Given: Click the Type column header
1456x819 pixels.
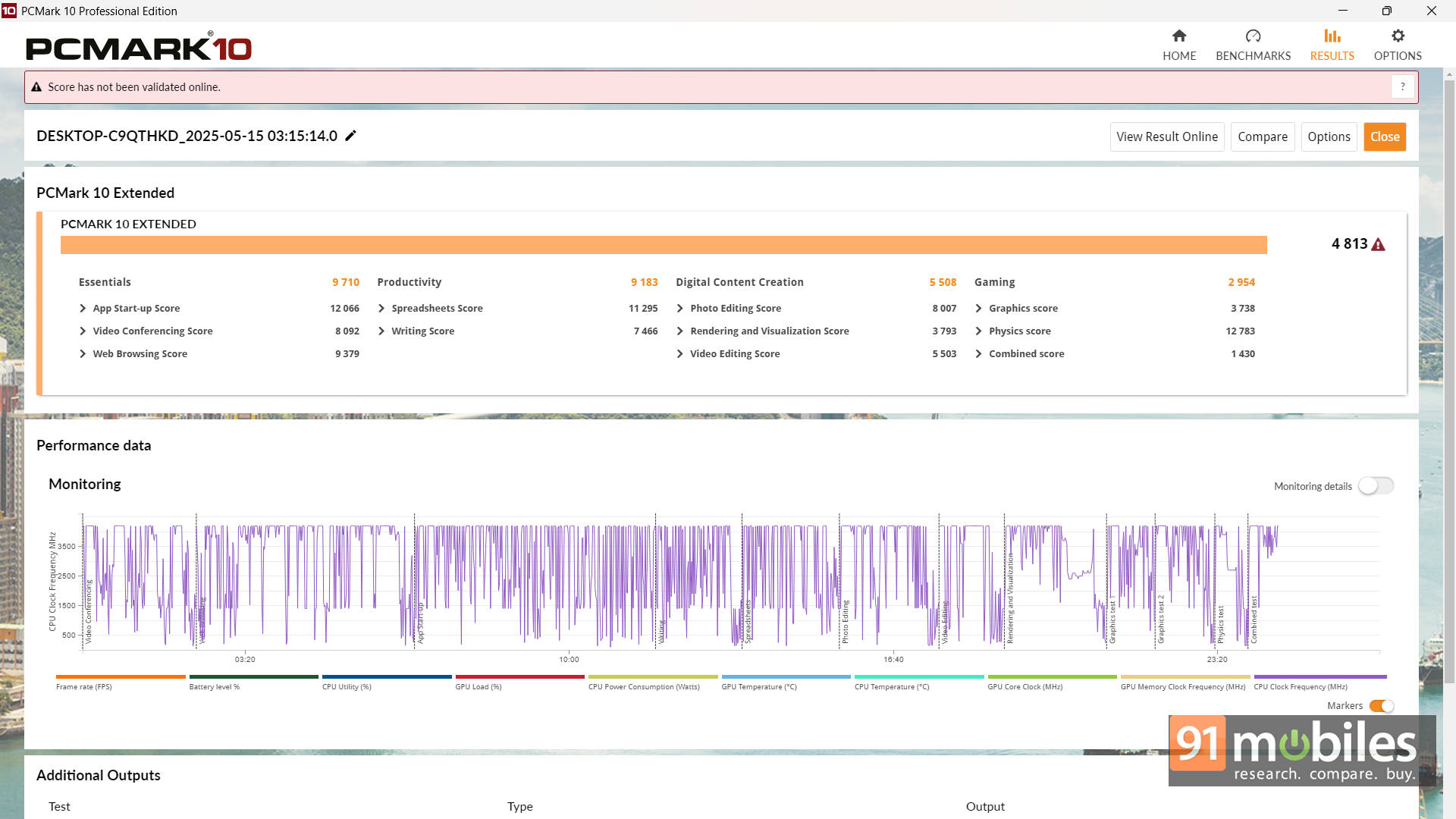Looking at the screenshot, I should click(520, 806).
